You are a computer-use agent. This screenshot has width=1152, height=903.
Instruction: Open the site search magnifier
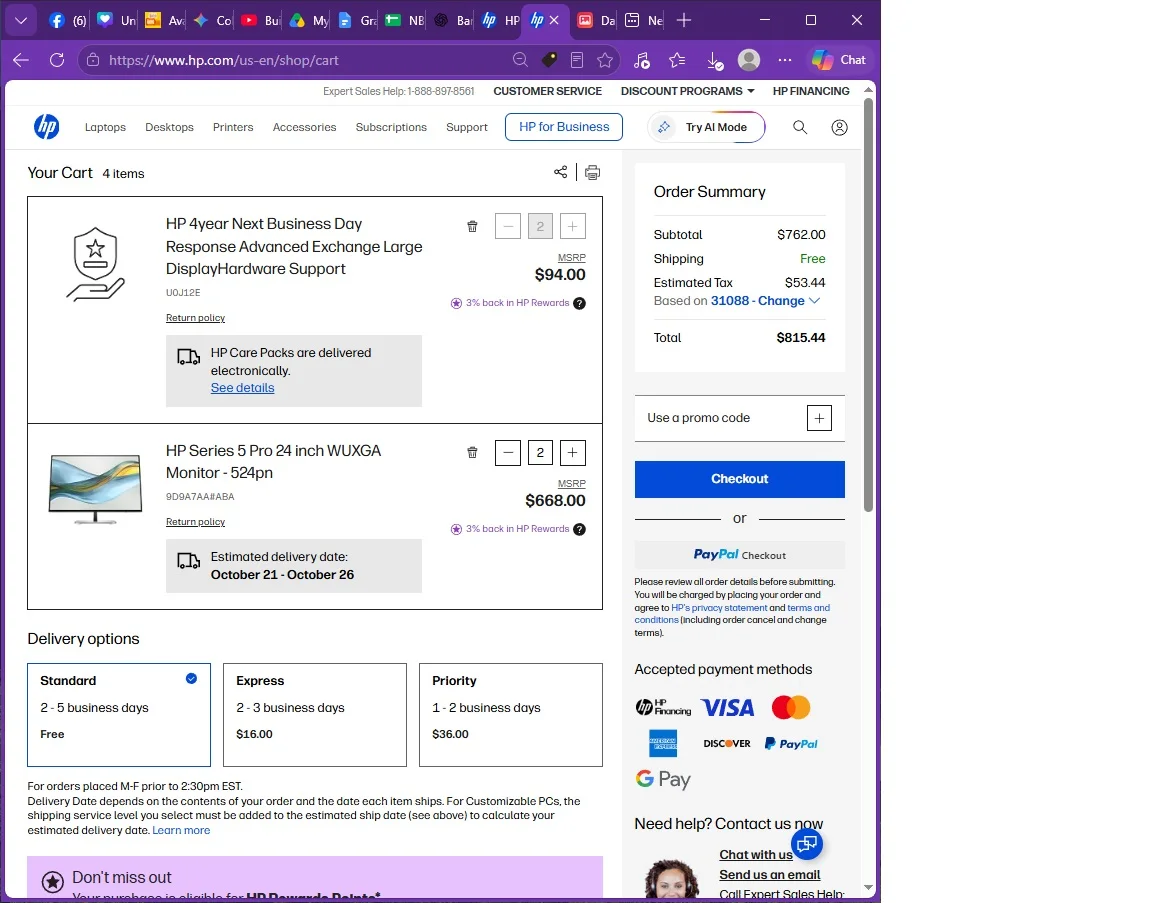coord(800,127)
